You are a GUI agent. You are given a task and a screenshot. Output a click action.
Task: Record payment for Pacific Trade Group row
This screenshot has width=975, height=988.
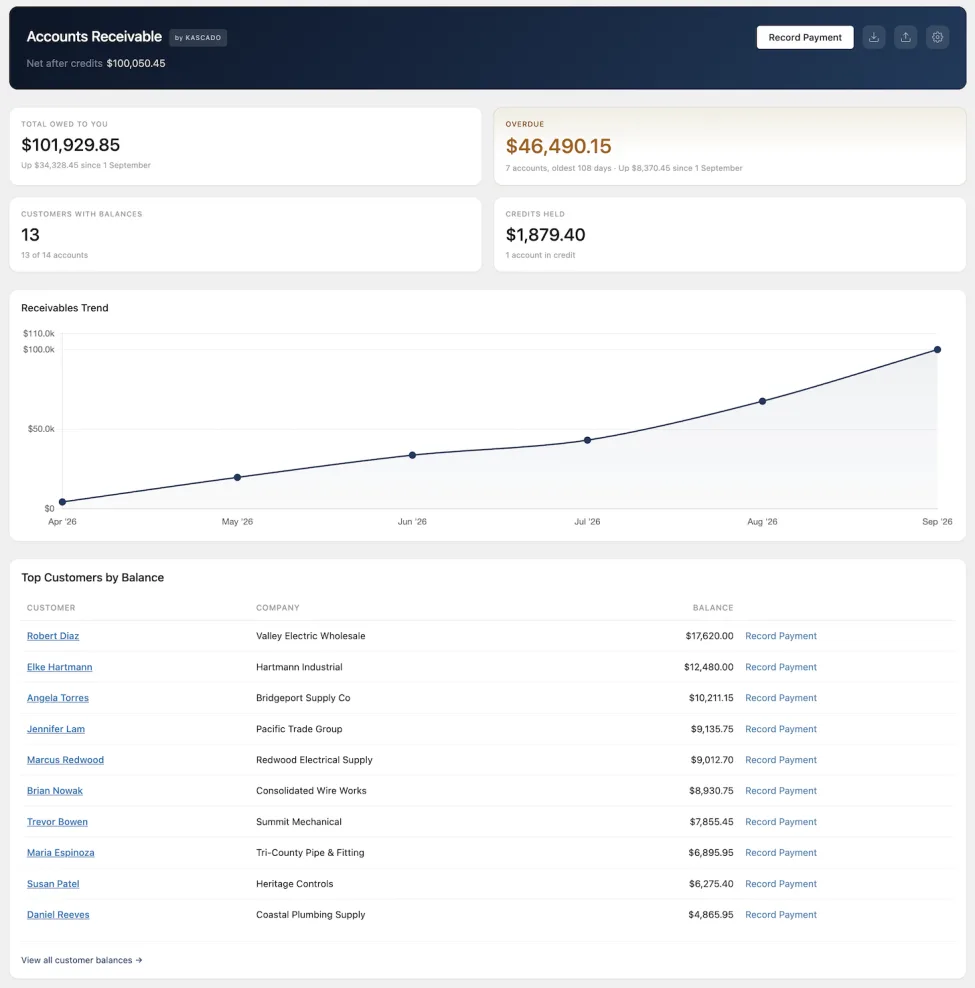[x=781, y=728]
